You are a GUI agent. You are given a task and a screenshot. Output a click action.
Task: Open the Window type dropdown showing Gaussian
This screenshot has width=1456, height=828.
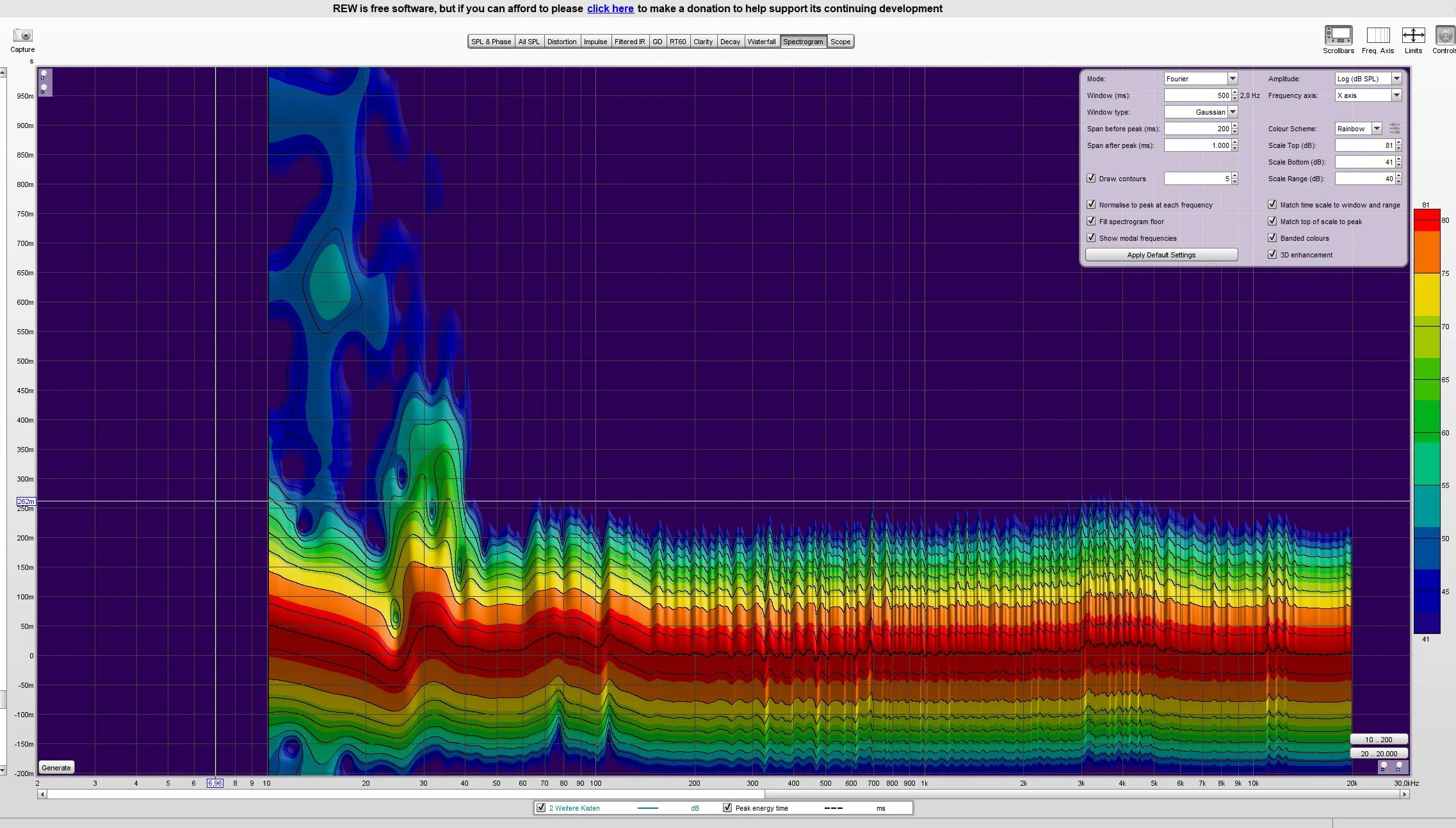(x=1201, y=112)
